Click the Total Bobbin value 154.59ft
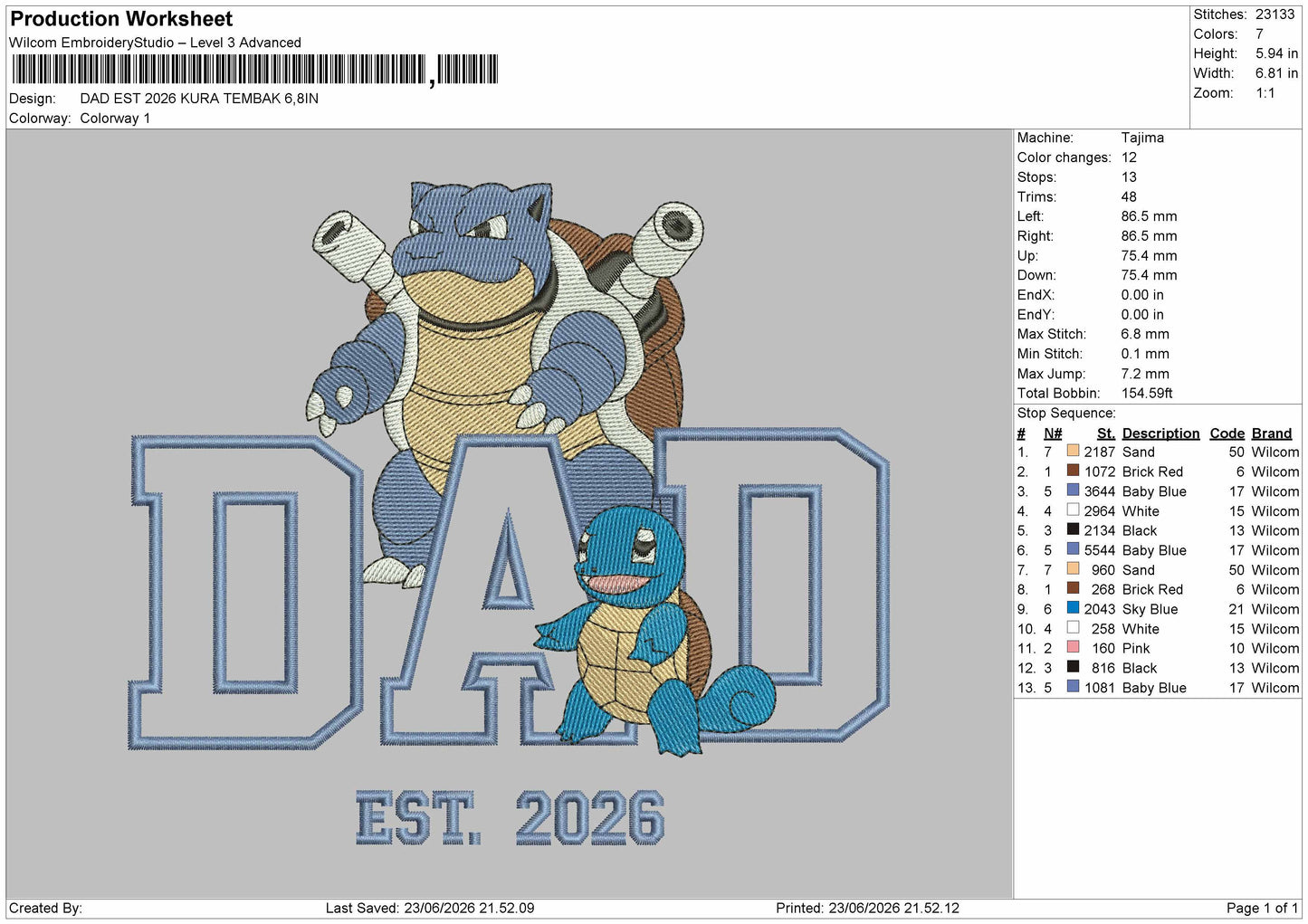This screenshot has height=924, width=1308. pos(1147,393)
